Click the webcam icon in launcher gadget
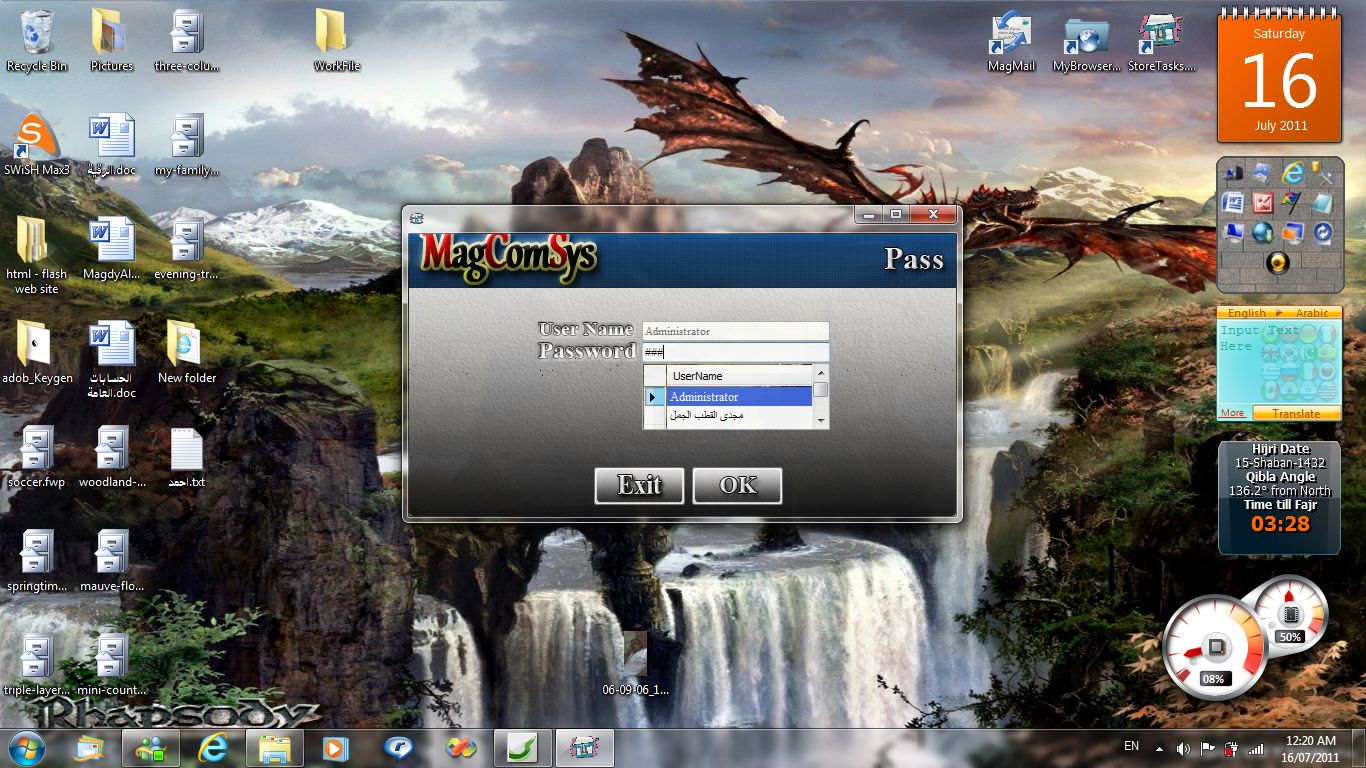1366x768 pixels. pos(1277,263)
